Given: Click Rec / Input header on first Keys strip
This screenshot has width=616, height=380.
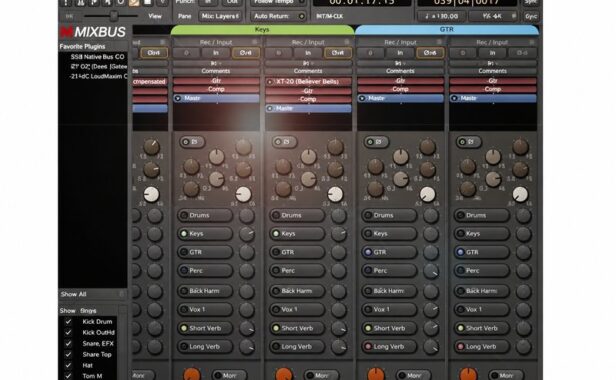Looking at the screenshot, I should tap(216, 42).
